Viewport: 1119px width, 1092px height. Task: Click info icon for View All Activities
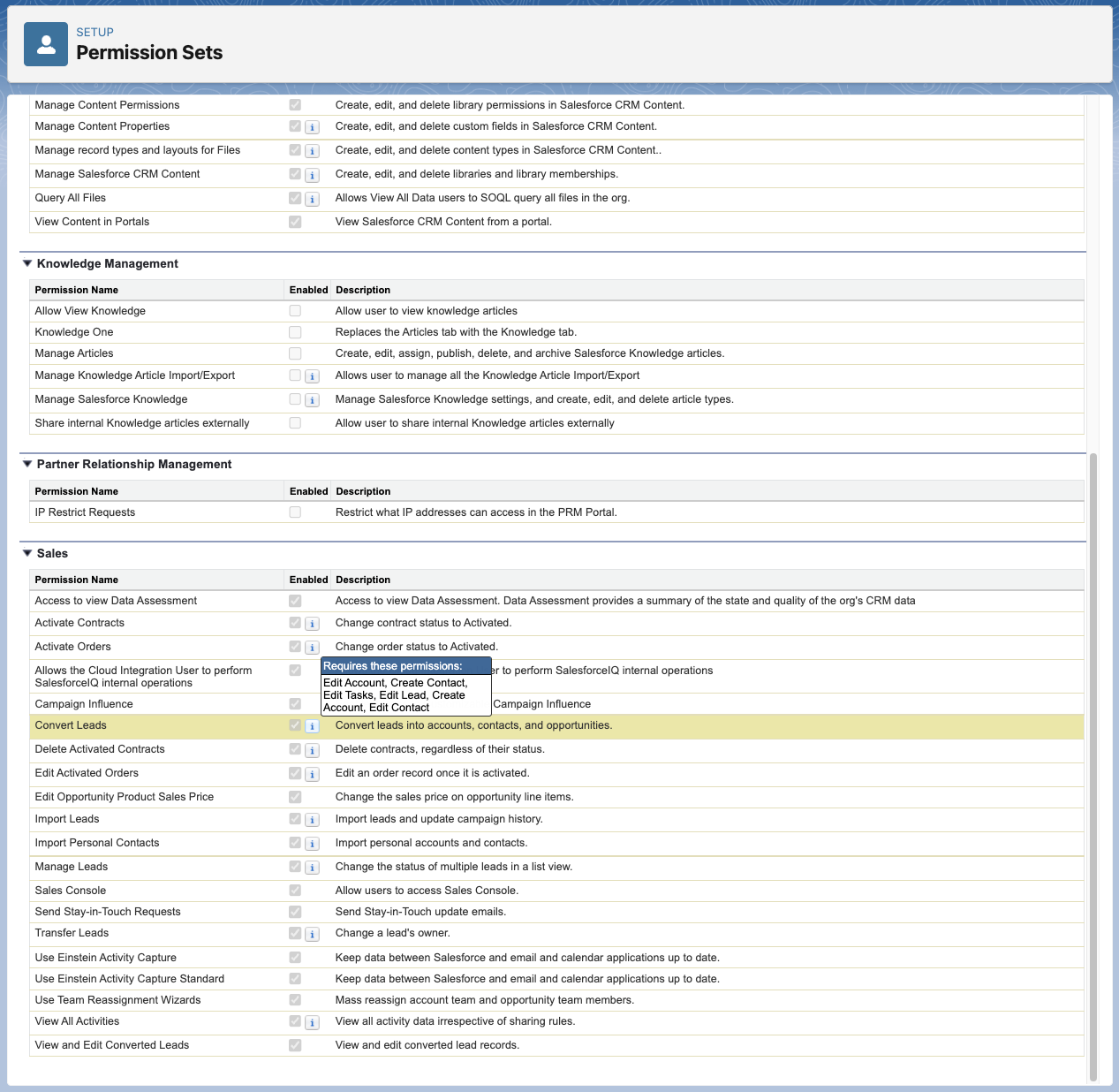(312, 1022)
